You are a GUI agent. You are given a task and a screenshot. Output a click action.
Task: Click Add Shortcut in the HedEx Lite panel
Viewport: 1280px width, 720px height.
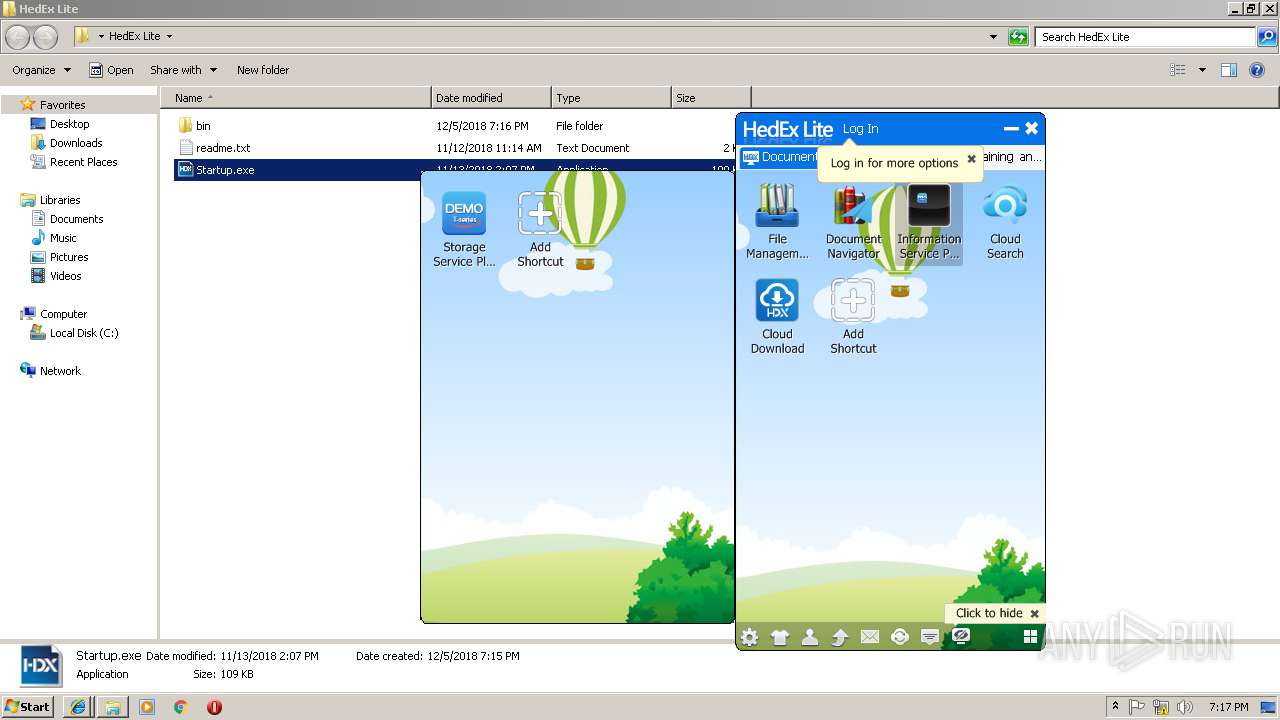click(x=853, y=316)
